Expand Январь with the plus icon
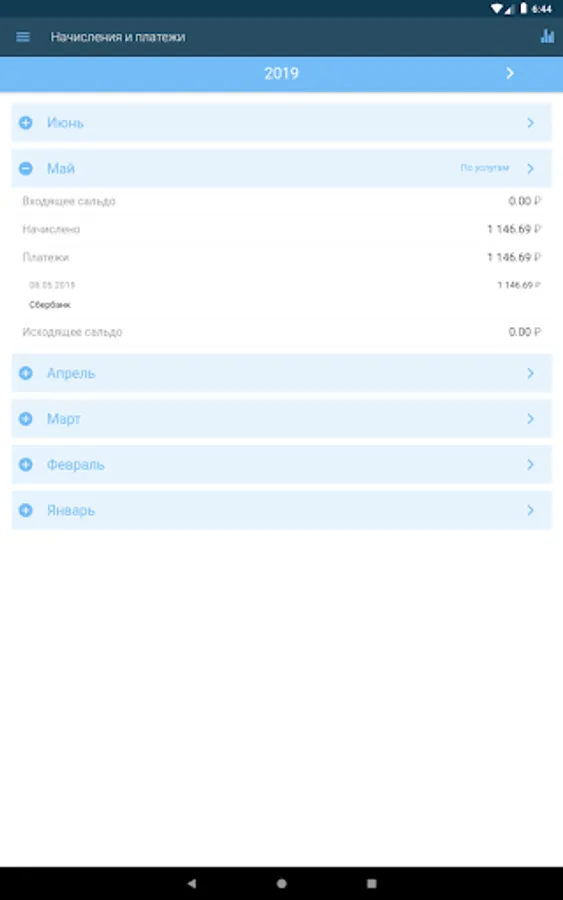Viewport: 563px width, 900px height. click(x=26, y=510)
